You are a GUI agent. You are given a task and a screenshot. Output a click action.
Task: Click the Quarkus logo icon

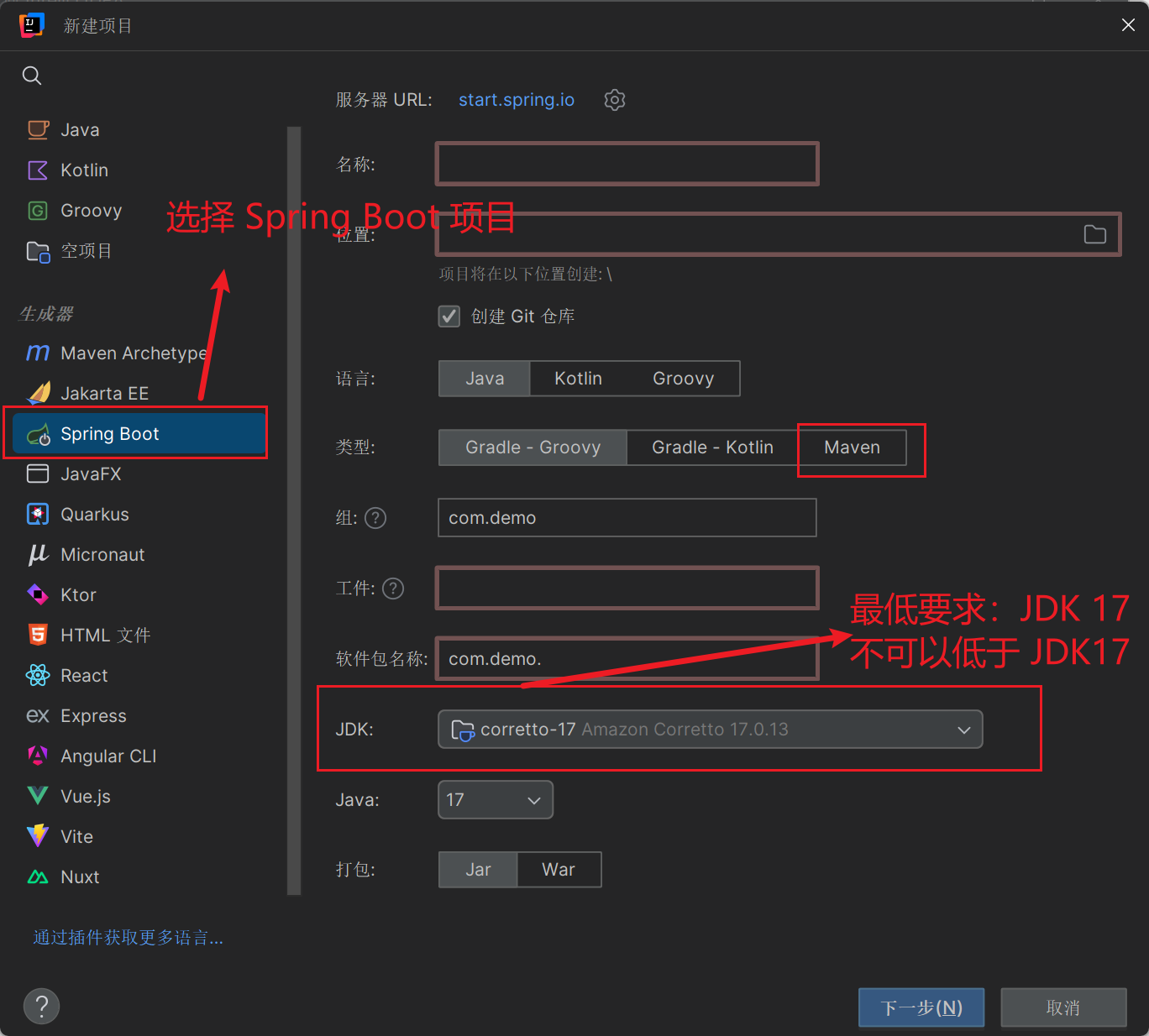(x=38, y=514)
